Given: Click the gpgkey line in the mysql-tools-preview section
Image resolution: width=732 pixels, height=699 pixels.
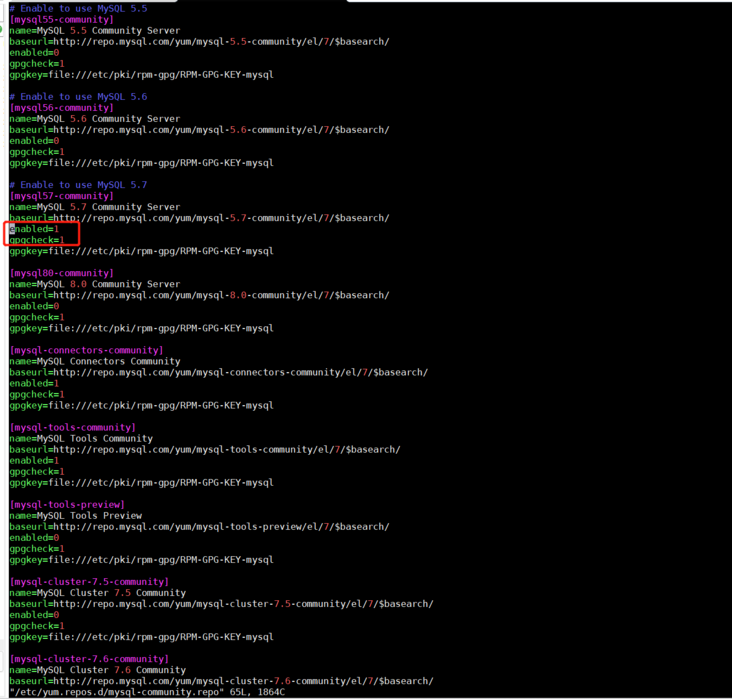Looking at the screenshot, I should pyautogui.click(x=141, y=560).
